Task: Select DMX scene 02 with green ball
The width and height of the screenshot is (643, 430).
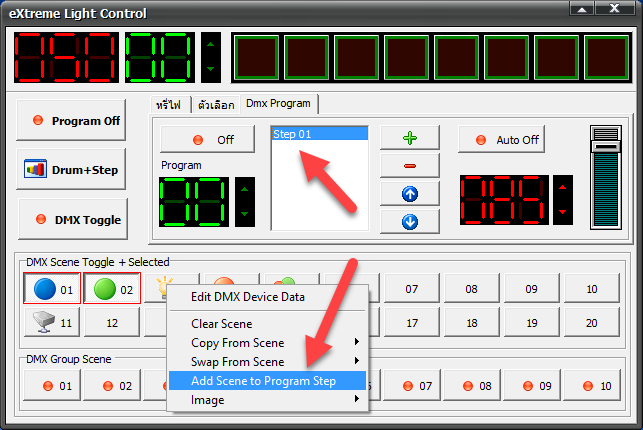Action: (x=112, y=289)
